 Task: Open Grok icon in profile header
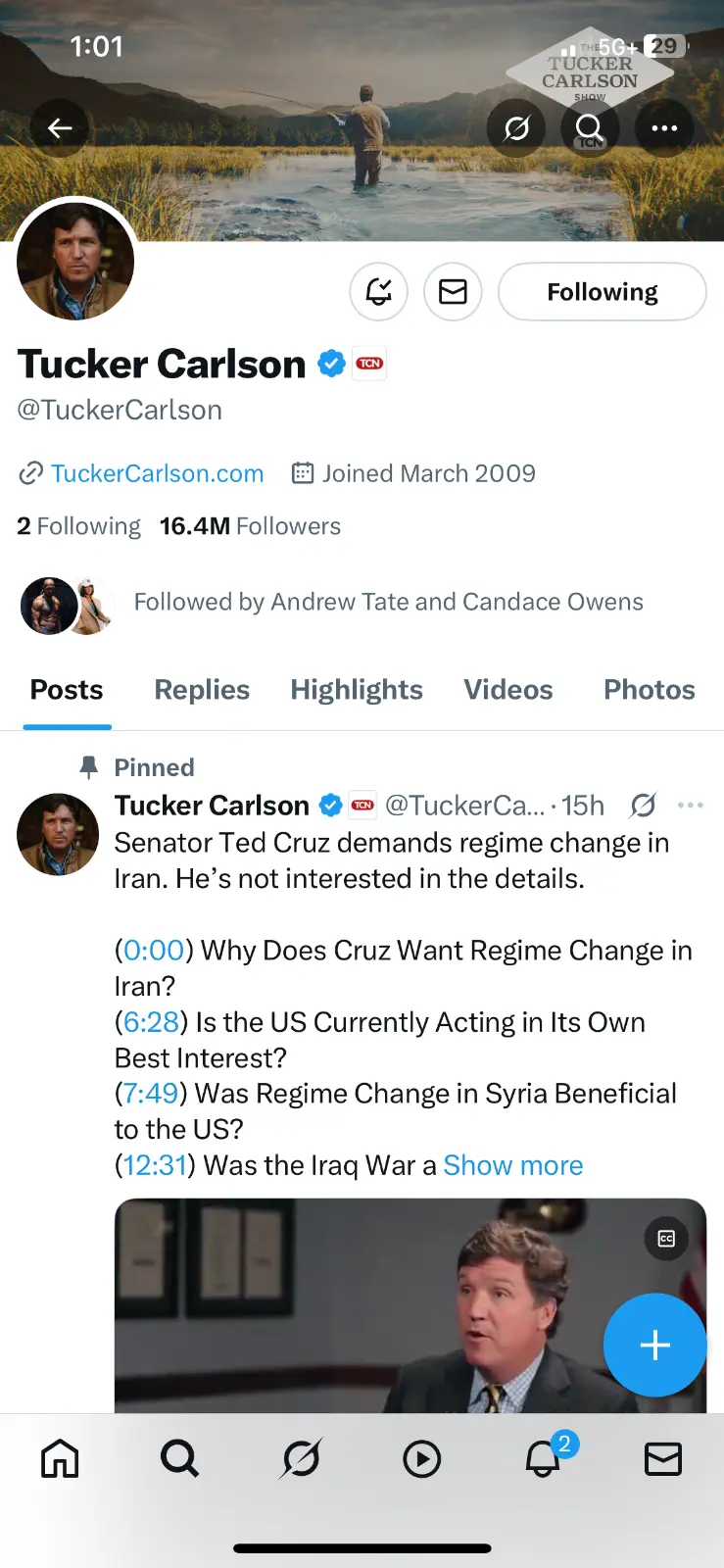coord(516,128)
